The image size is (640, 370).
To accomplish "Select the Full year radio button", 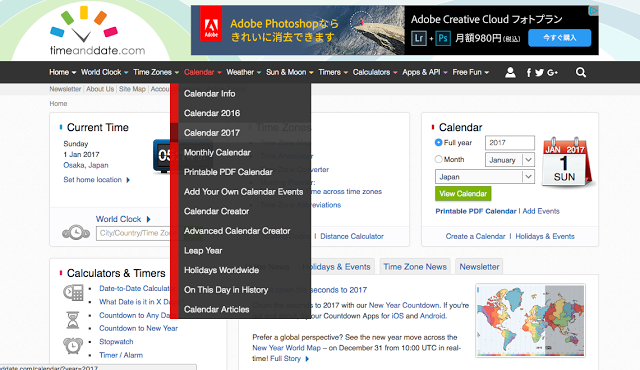I will [x=438, y=142].
